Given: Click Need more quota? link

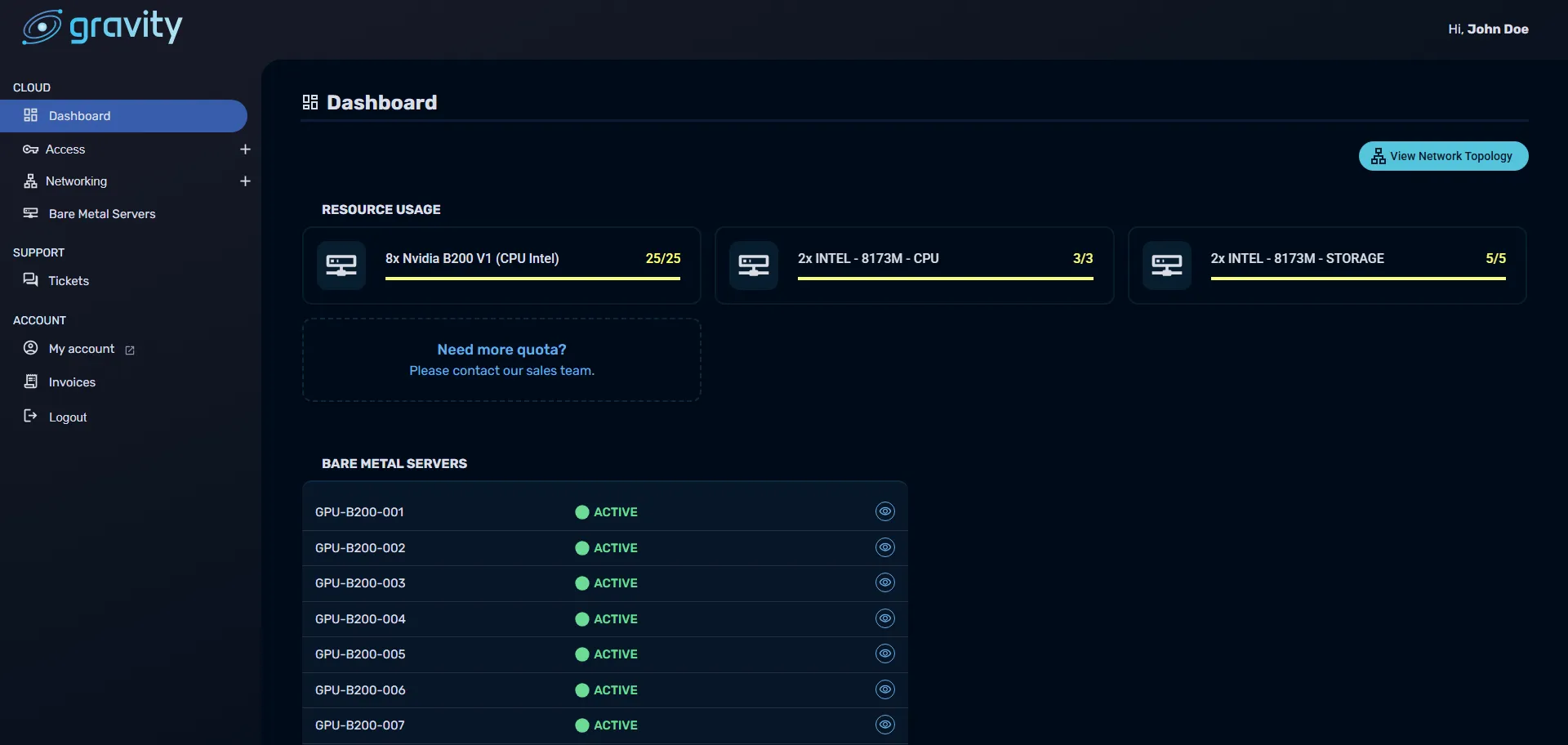Looking at the screenshot, I should [x=501, y=350].
